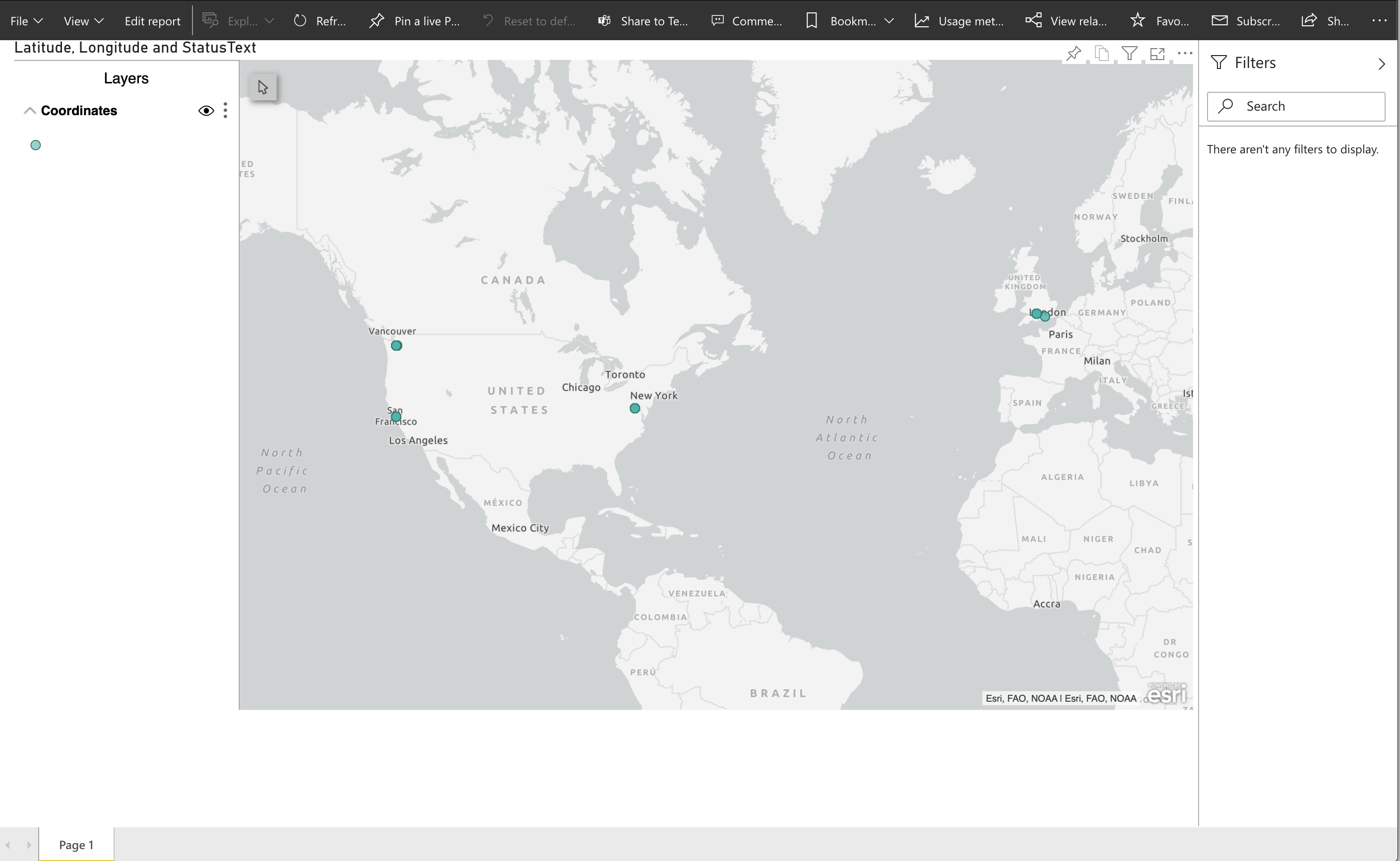This screenshot has height=861, width=1400.
Task: Collapse the Coordinates layer
Action: [30, 111]
